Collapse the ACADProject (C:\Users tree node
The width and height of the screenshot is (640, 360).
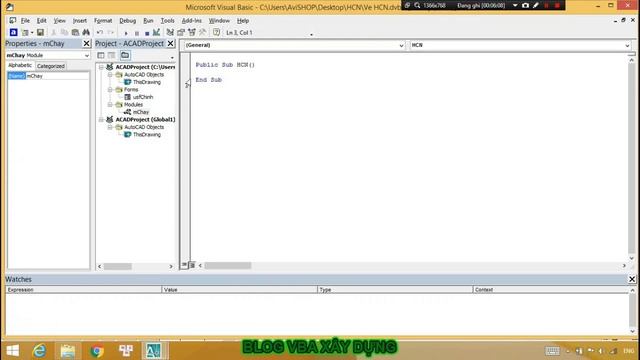click(x=101, y=67)
